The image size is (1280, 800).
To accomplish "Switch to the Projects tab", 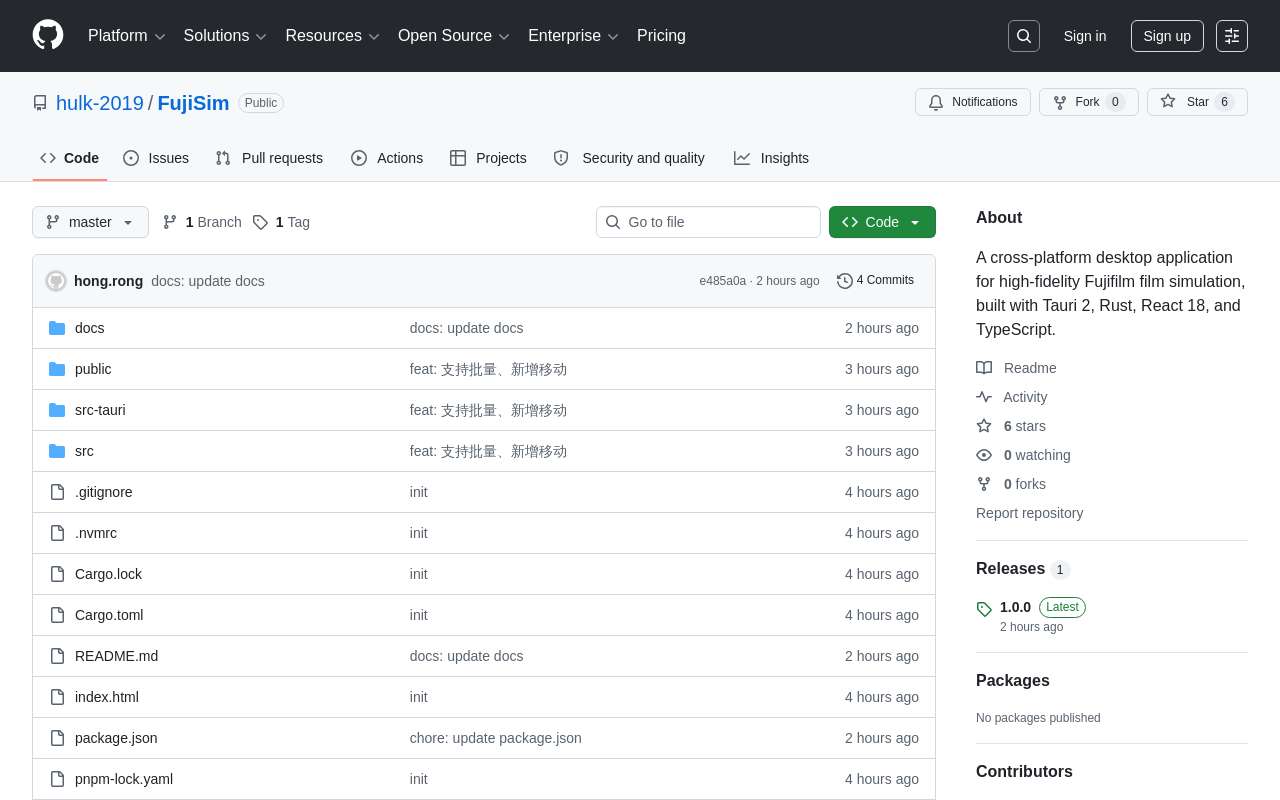I will coord(488,158).
